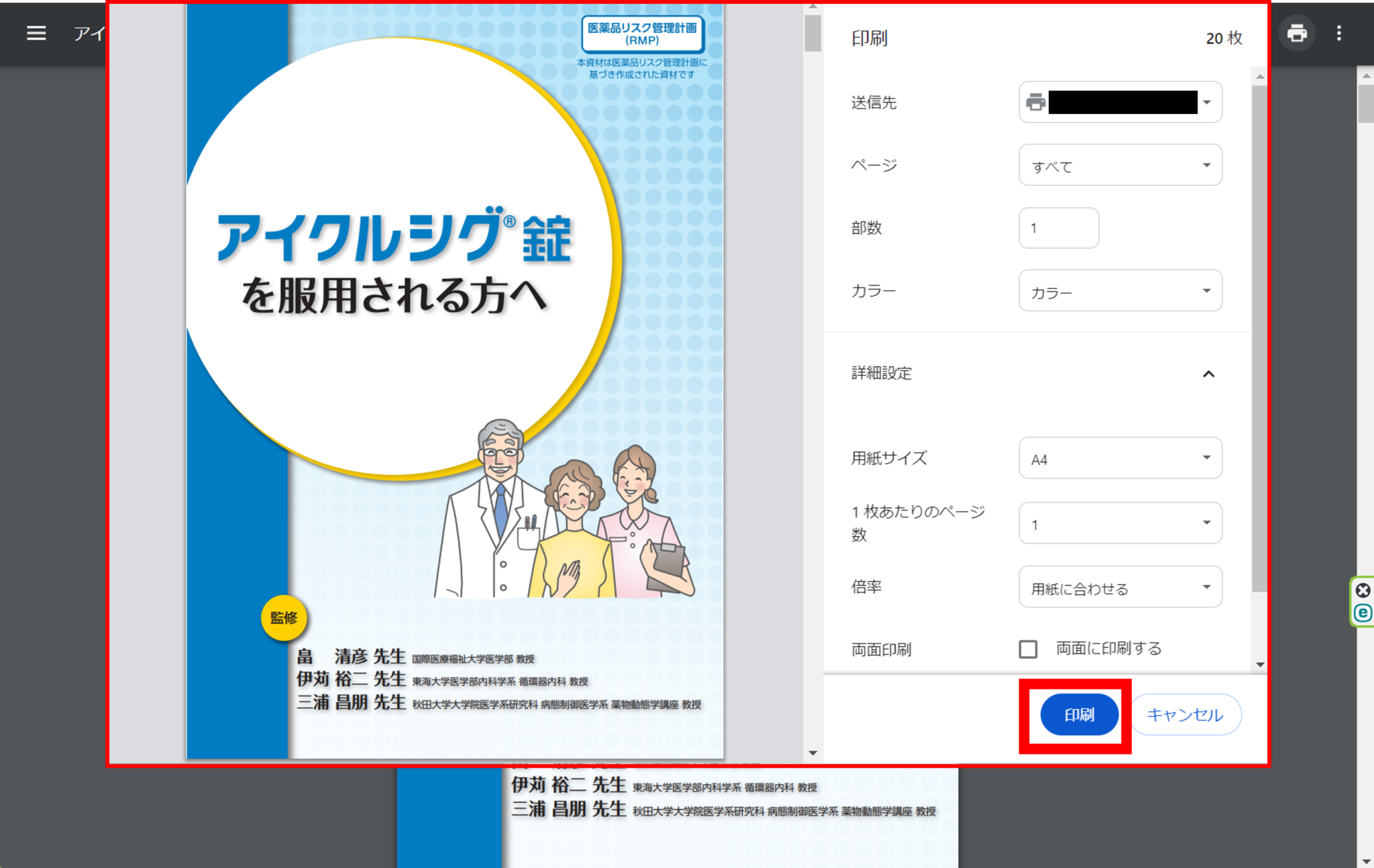Click the blue 印刷 button

click(1079, 715)
